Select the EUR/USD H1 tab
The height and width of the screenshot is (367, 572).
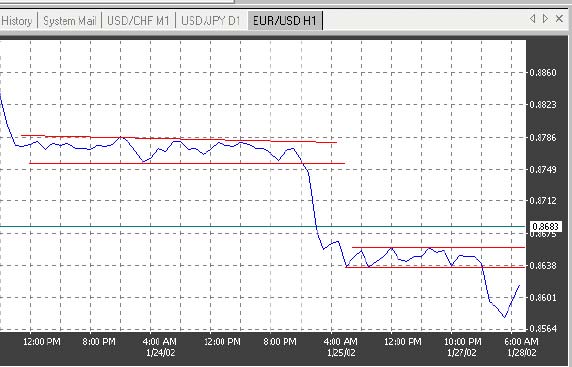285,21
